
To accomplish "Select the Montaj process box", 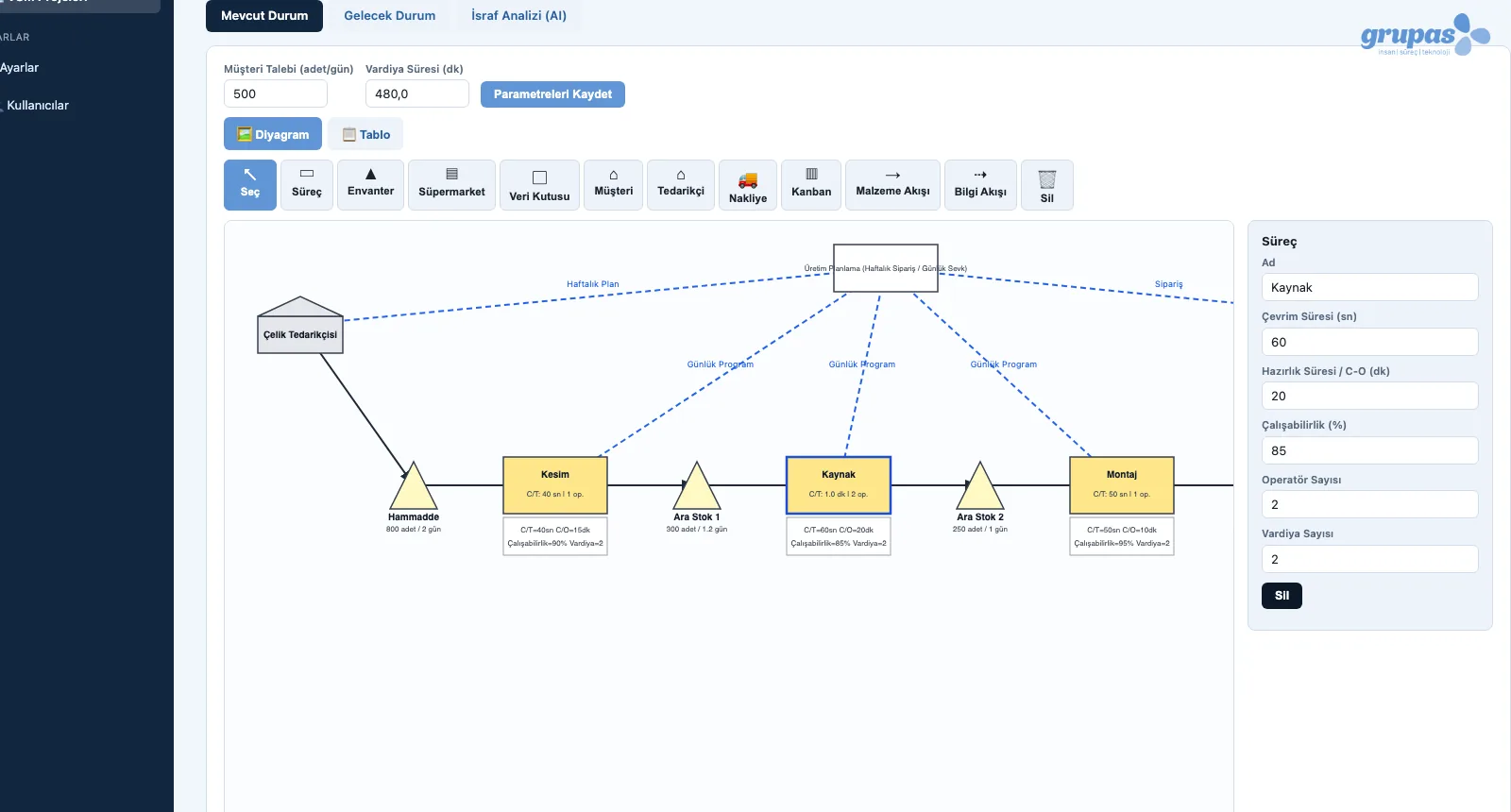I will [x=1122, y=485].
